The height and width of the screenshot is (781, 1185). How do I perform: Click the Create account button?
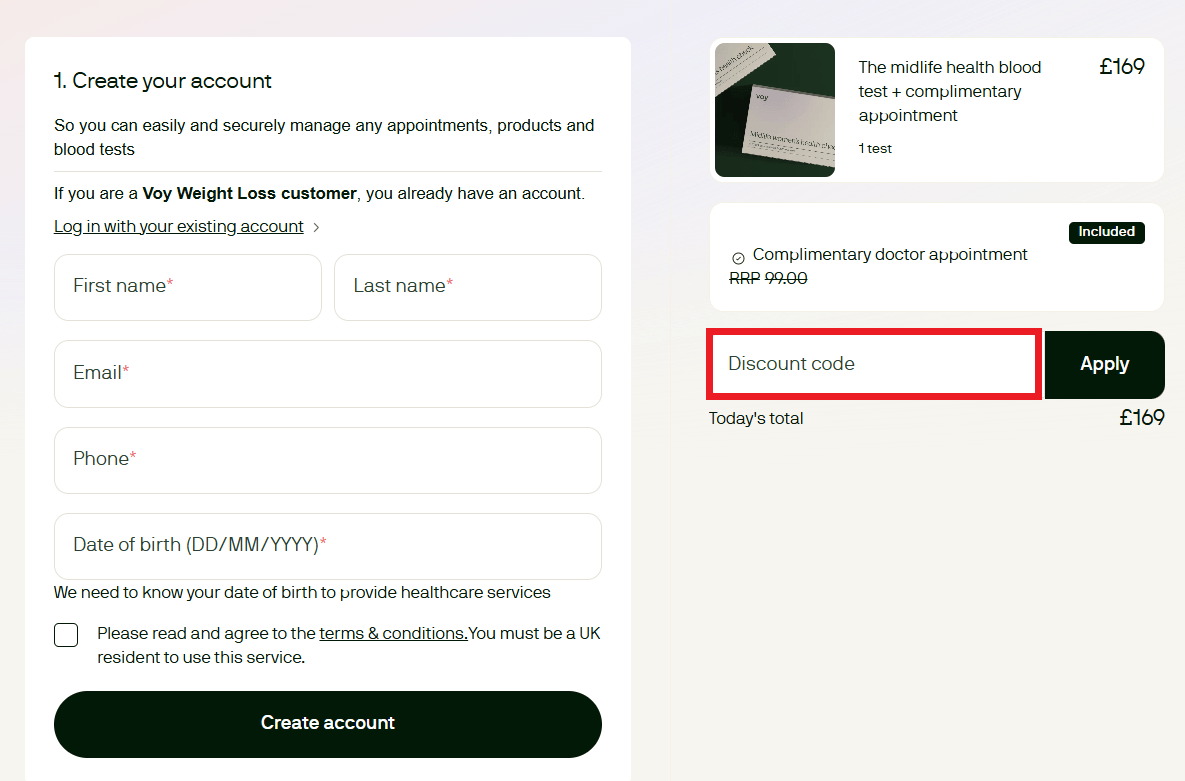pyautogui.click(x=327, y=722)
